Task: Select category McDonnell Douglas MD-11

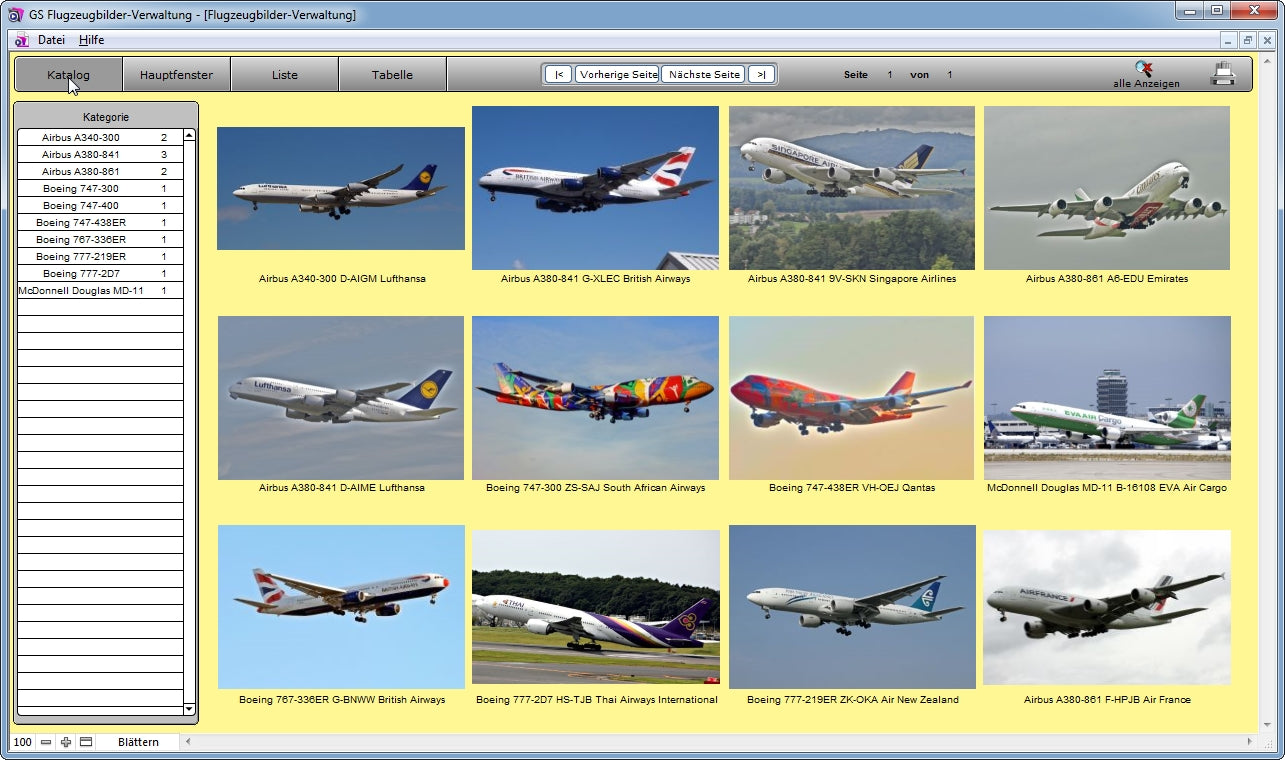Action: [x=100, y=291]
